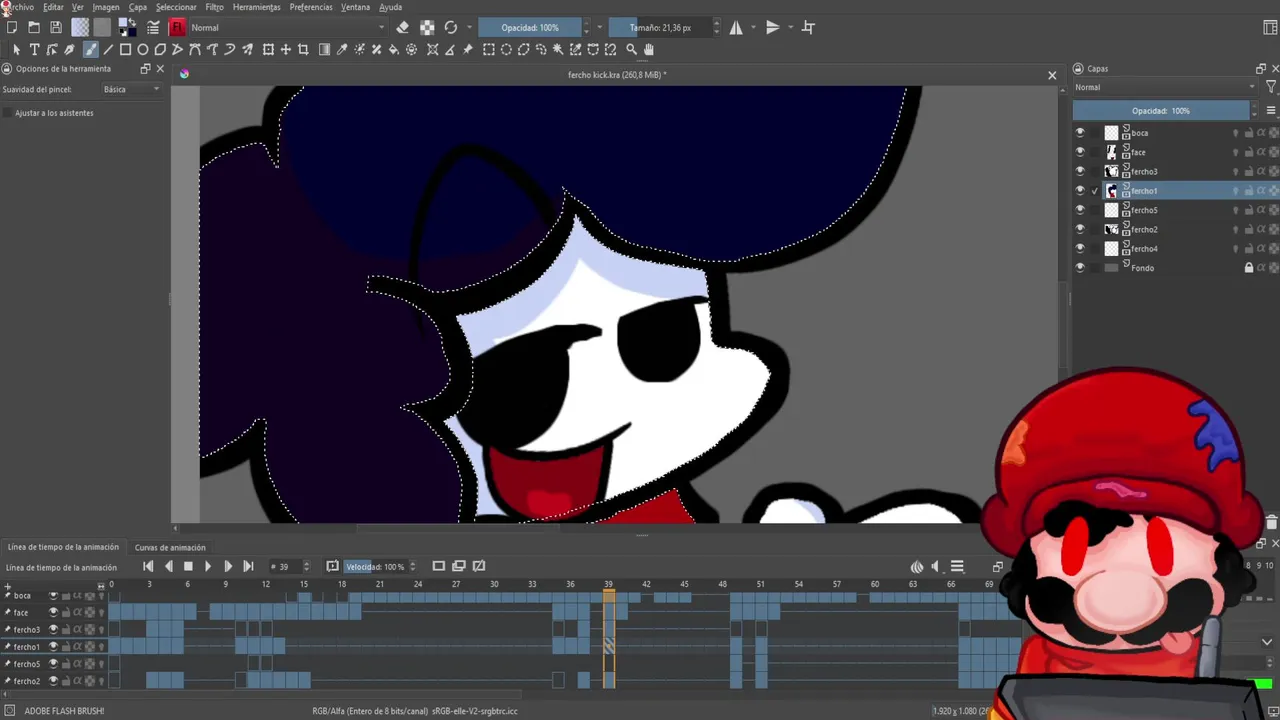Stop animation playback
Screen dimensions: 1280x720
coord(188,567)
